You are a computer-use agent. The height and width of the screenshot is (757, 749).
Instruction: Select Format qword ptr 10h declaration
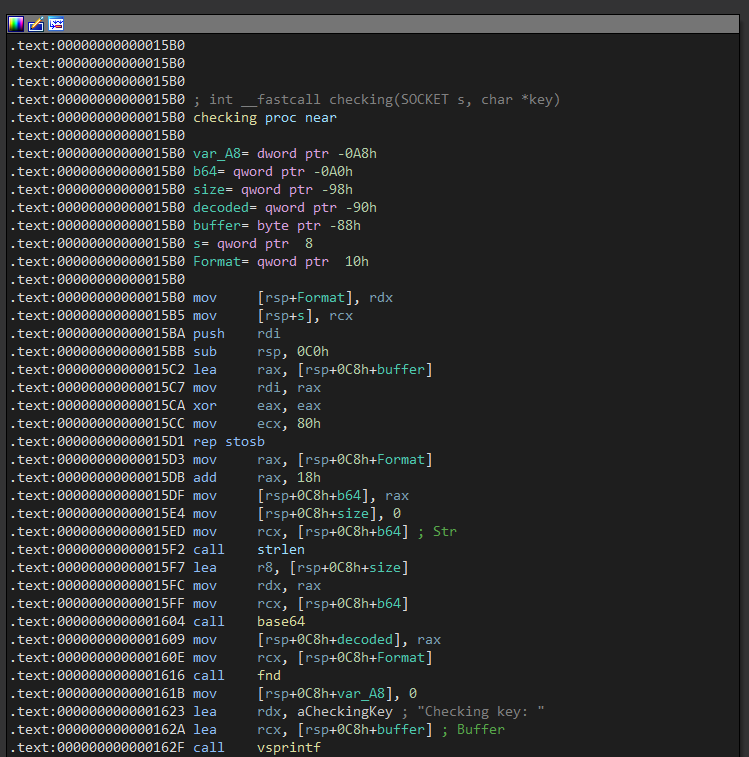[x=281, y=261]
